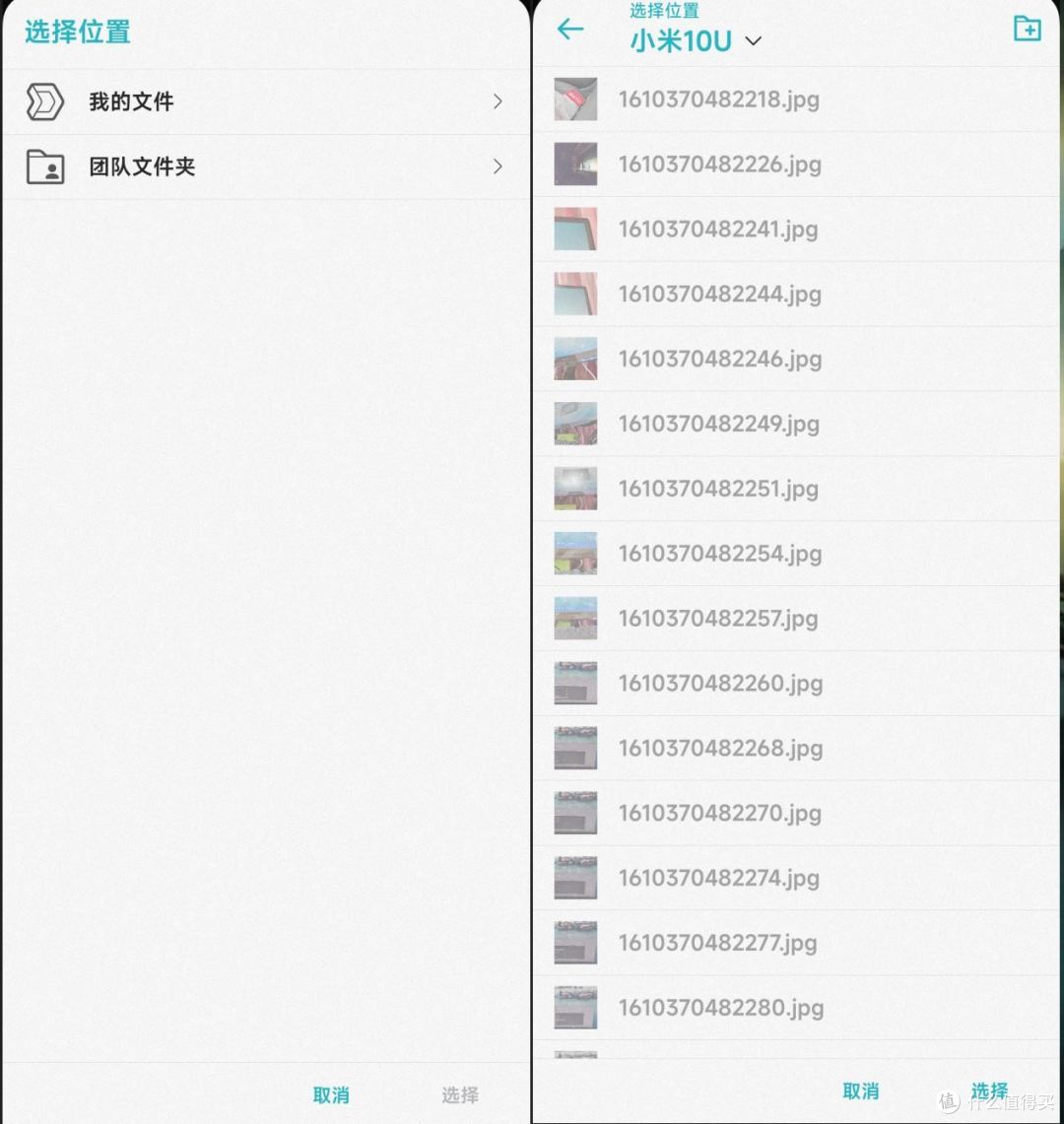Cancel in the 小米10U panel

[860, 1091]
